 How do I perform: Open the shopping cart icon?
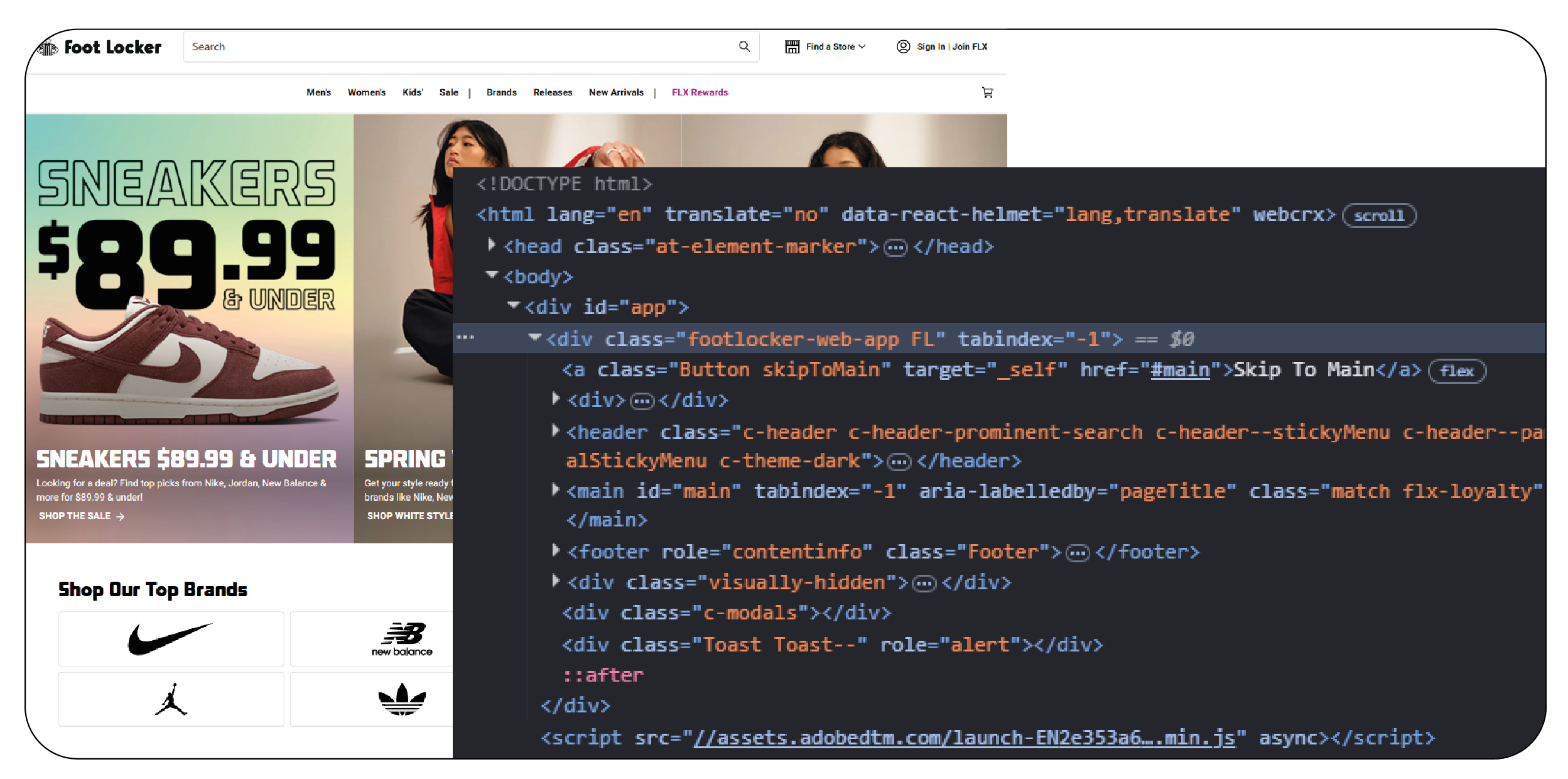point(987,92)
